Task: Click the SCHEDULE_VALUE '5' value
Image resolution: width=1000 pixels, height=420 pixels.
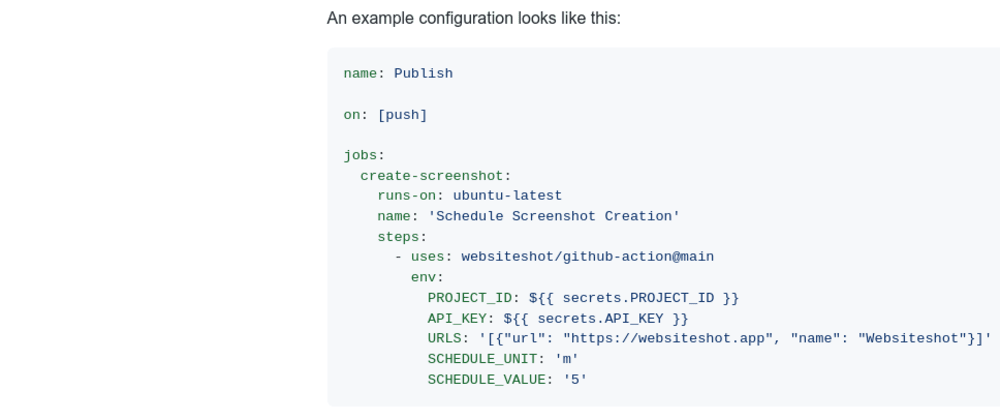Action: (x=575, y=380)
